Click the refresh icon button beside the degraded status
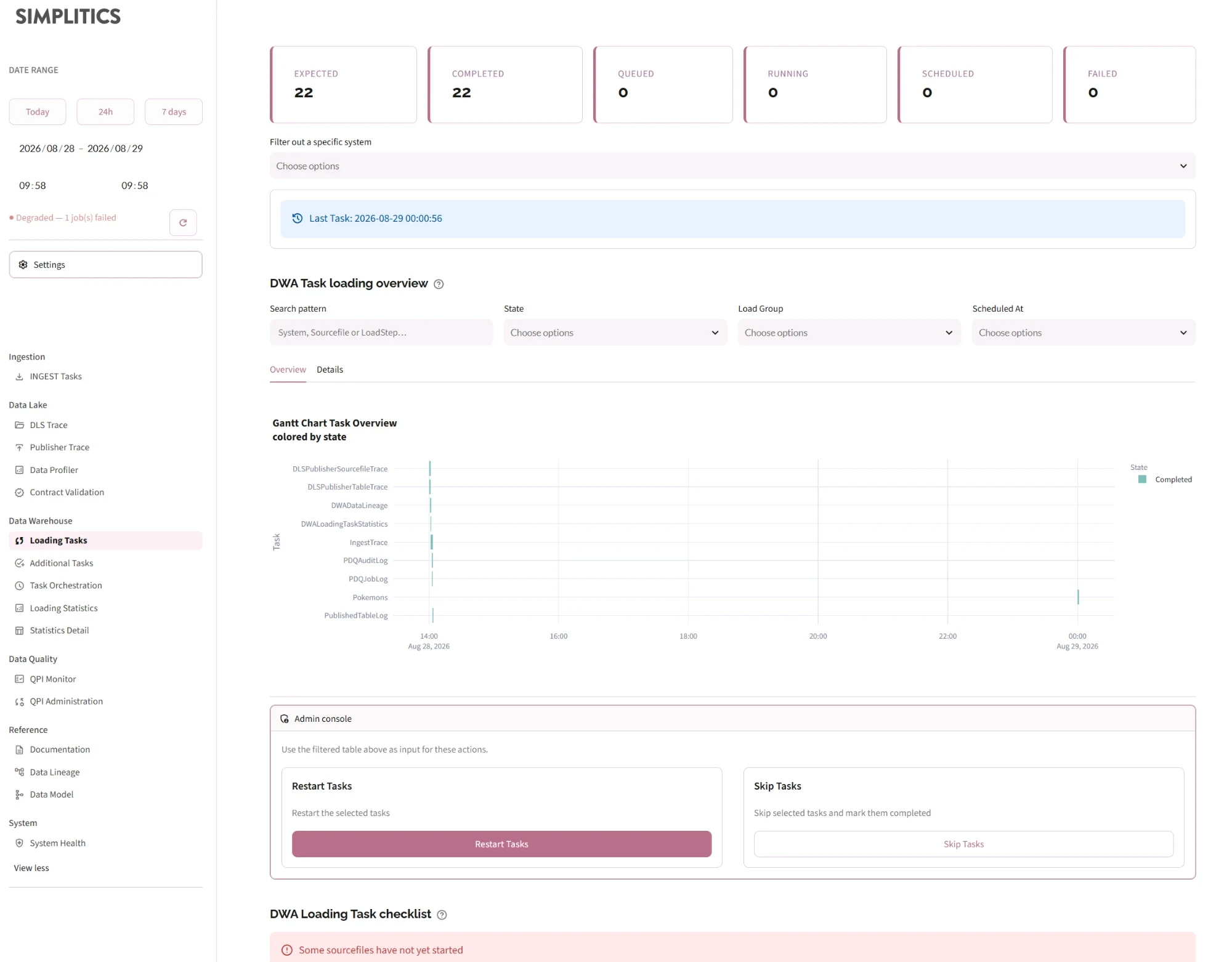This screenshot has height=962, width=1232. (x=183, y=223)
